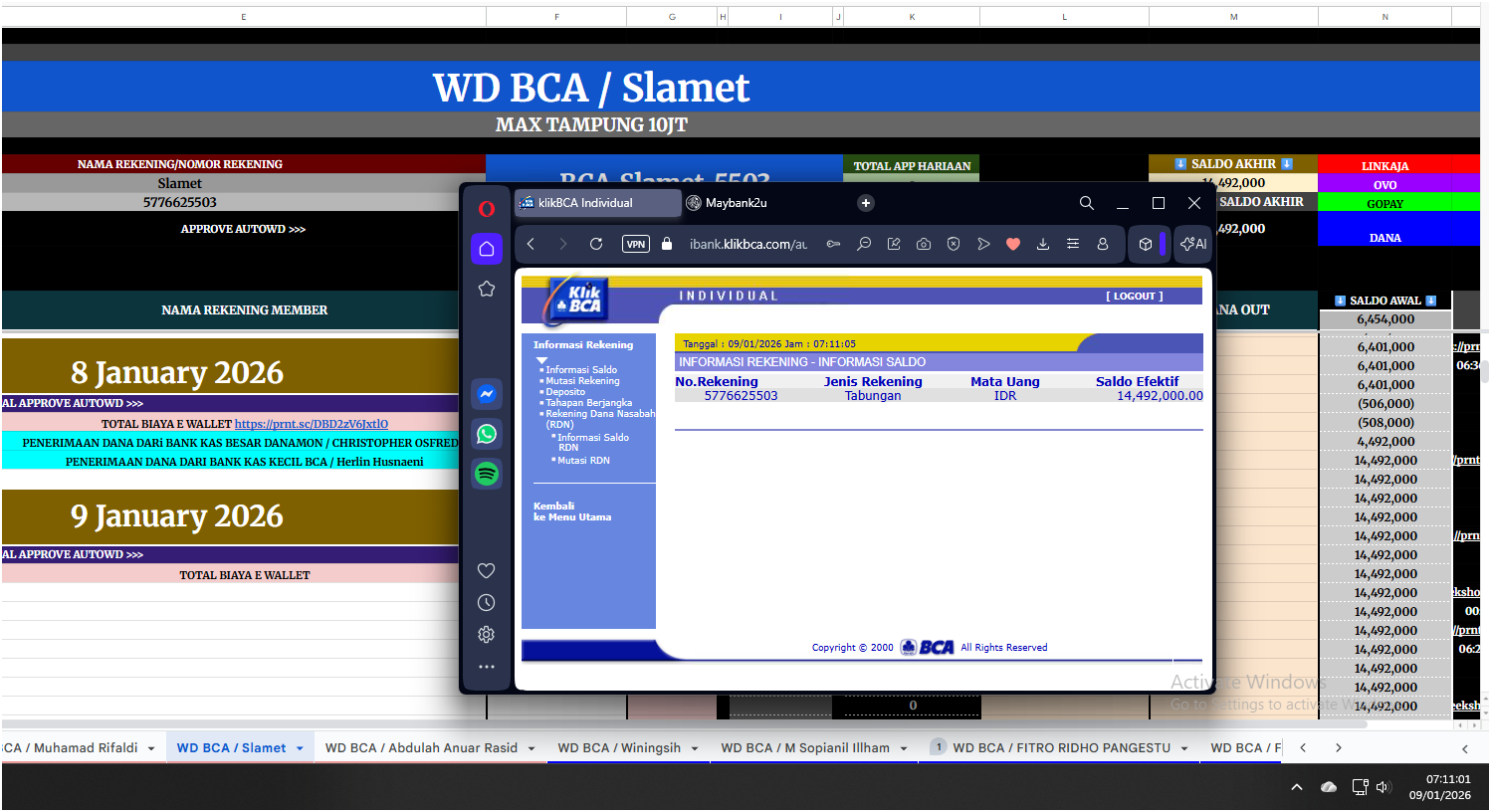
Task: Open the M Sopianil Illham tab dropdown
Action: [904, 748]
